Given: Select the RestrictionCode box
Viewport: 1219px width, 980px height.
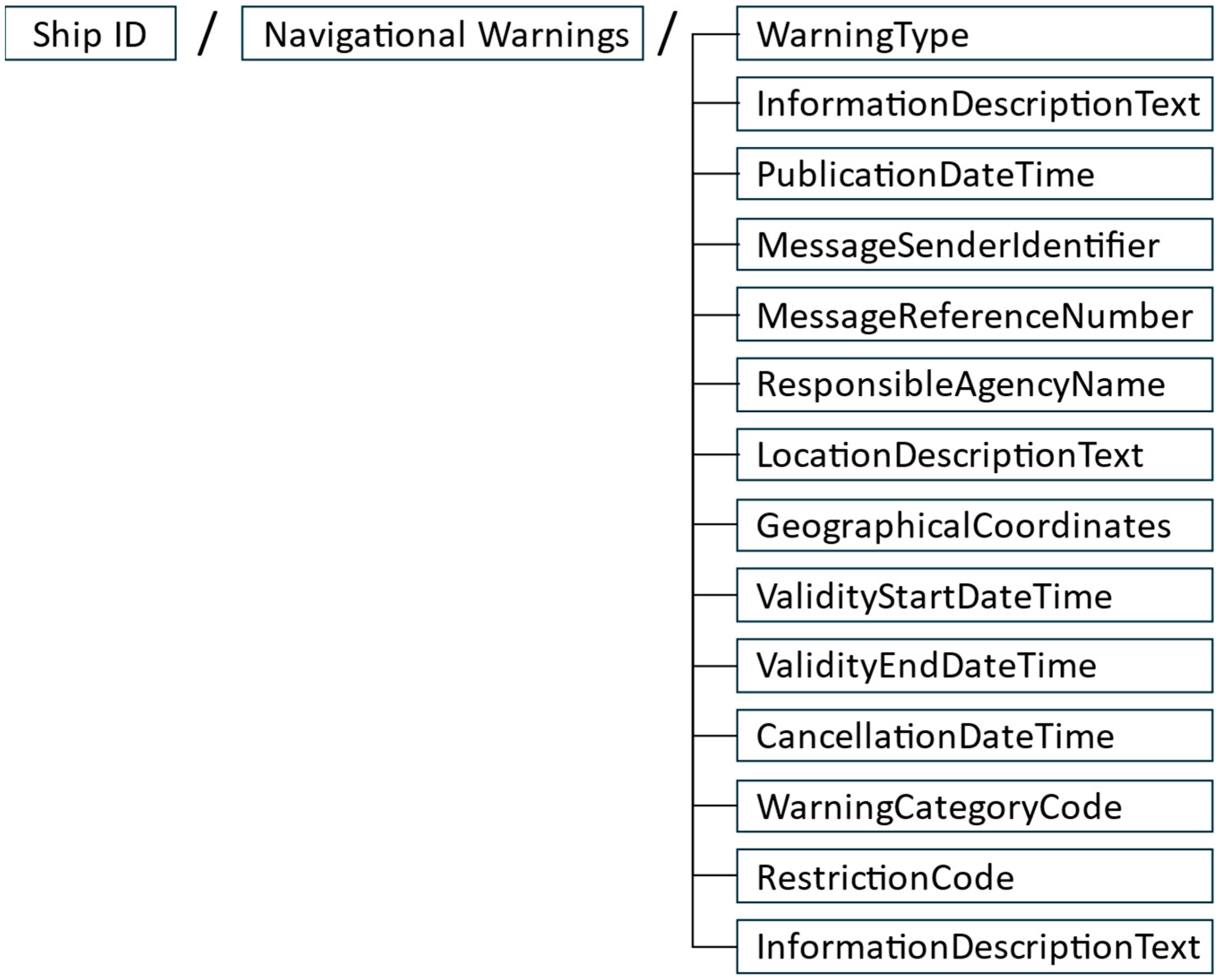Looking at the screenshot, I should point(975,876).
